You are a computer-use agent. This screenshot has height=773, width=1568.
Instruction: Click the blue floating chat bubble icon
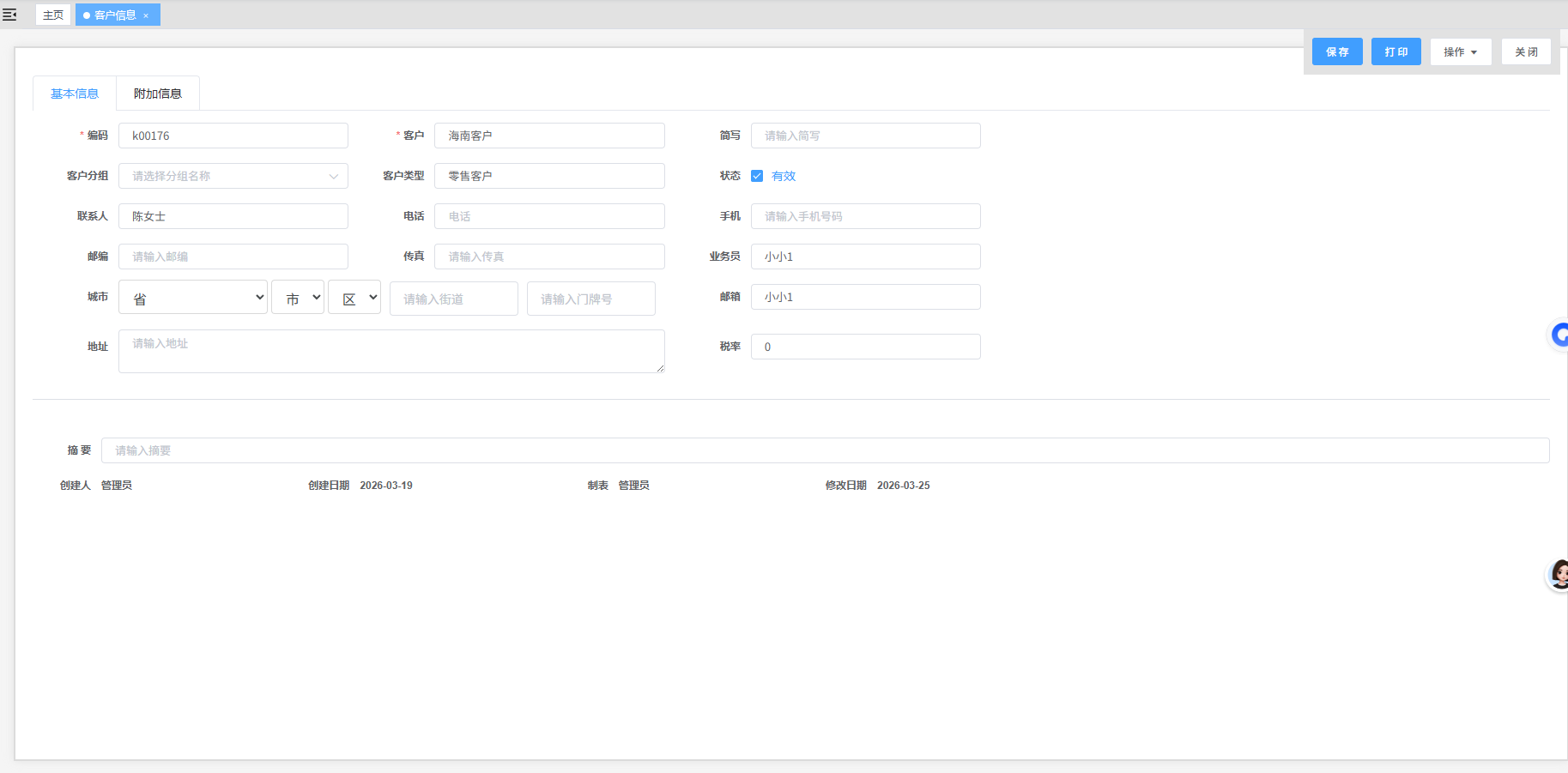1559,335
